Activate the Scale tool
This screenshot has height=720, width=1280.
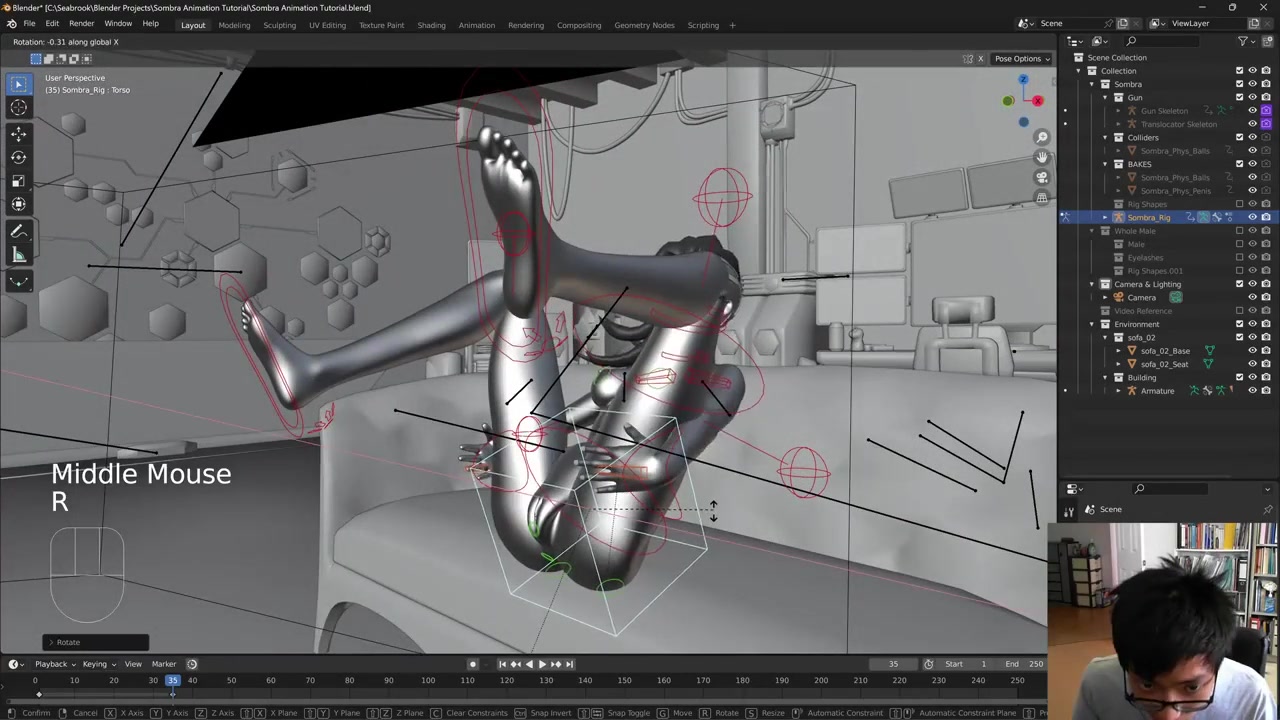tap(18, 181)
